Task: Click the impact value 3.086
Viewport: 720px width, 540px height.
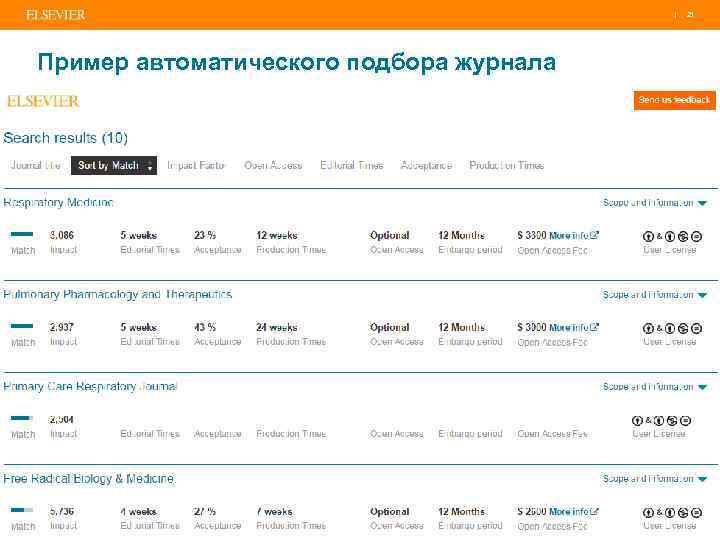Action: tap(62, 235)
